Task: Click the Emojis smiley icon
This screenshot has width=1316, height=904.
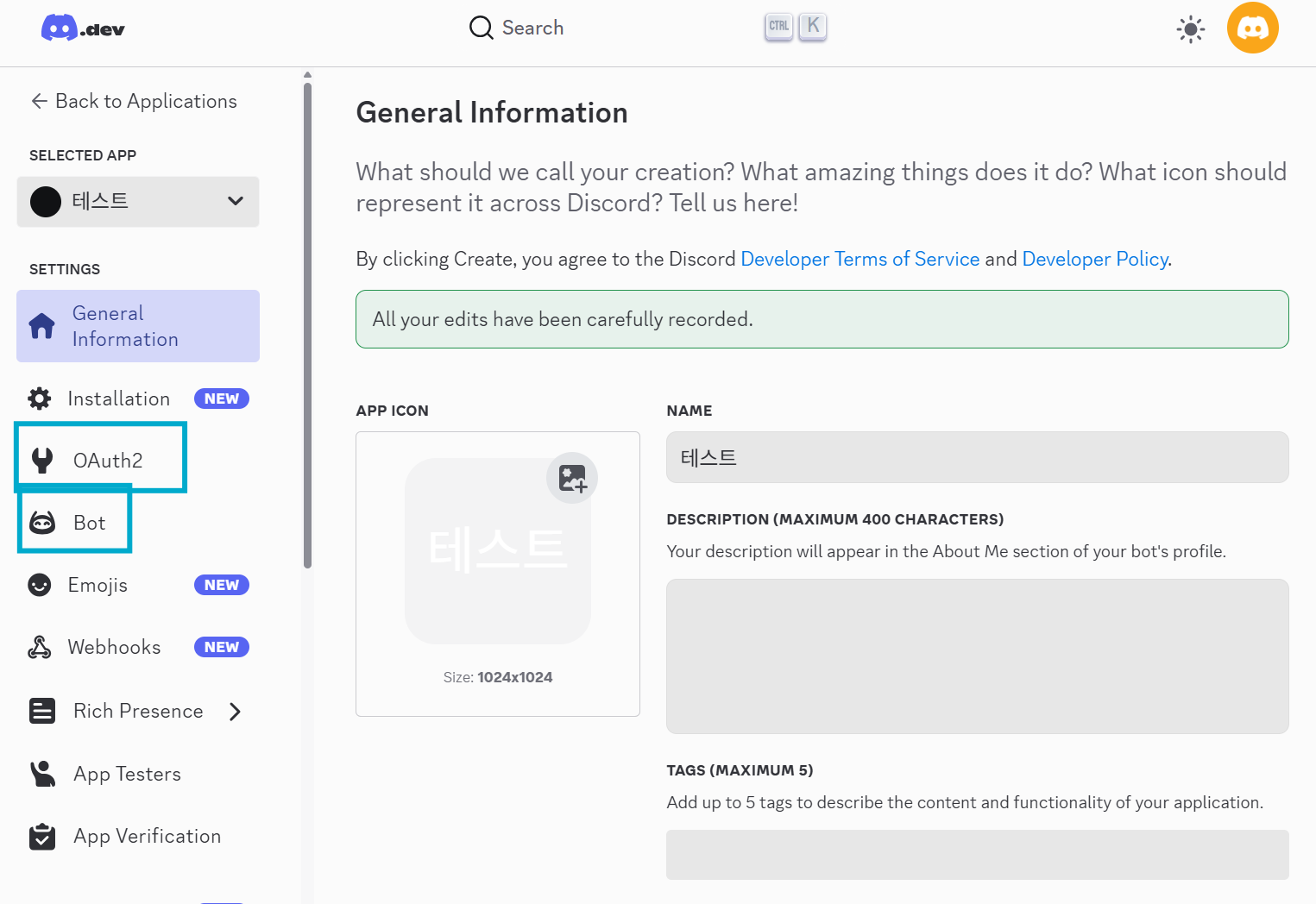Action: [40, 585]
